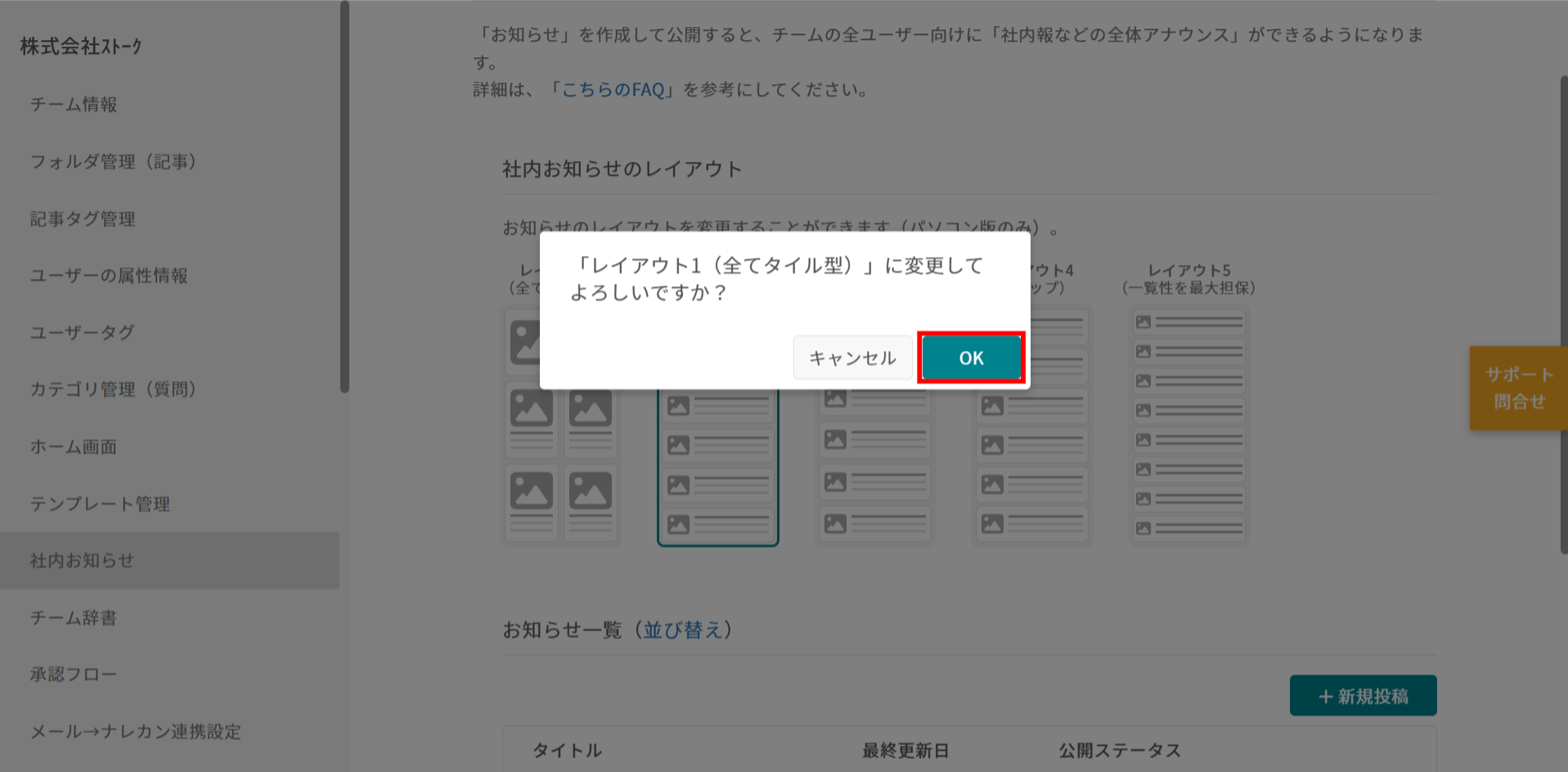Confirm the layout change with OK
The height and width of the screenshot is (772, 1568).
click(971, 357)
